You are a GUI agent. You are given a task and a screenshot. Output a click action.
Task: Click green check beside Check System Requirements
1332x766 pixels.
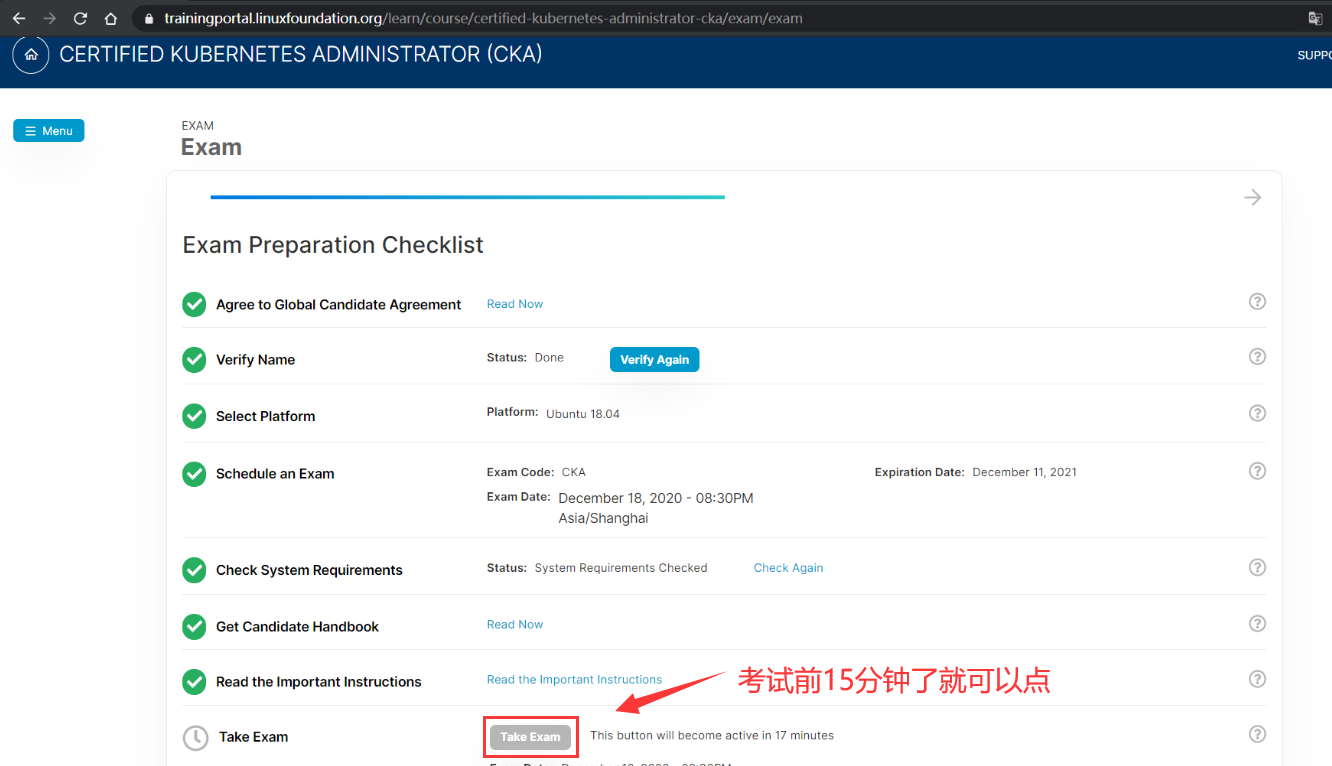tap(194, 570)
